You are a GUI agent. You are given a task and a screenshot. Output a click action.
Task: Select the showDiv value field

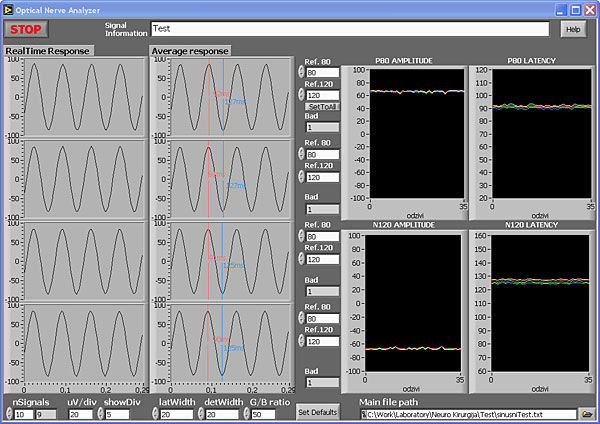117,414
